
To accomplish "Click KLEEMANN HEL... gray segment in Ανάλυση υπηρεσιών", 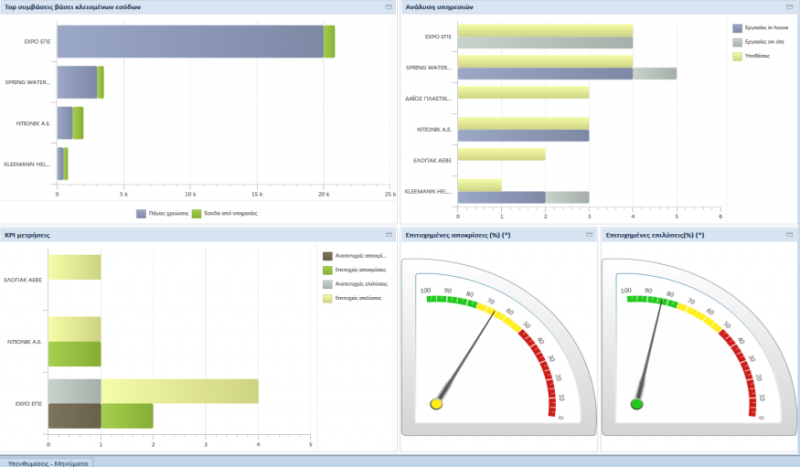I will 567,198.
